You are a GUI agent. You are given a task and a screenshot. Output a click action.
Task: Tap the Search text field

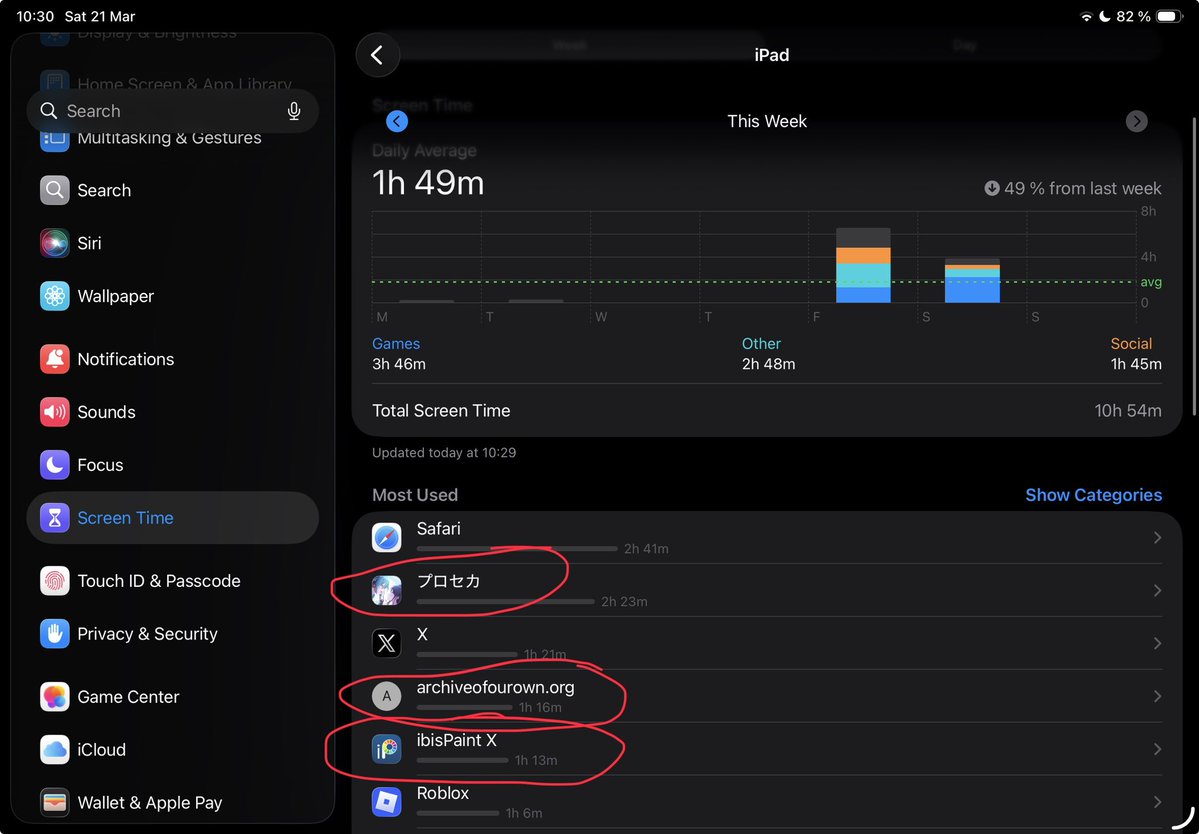tap(173, 111)
